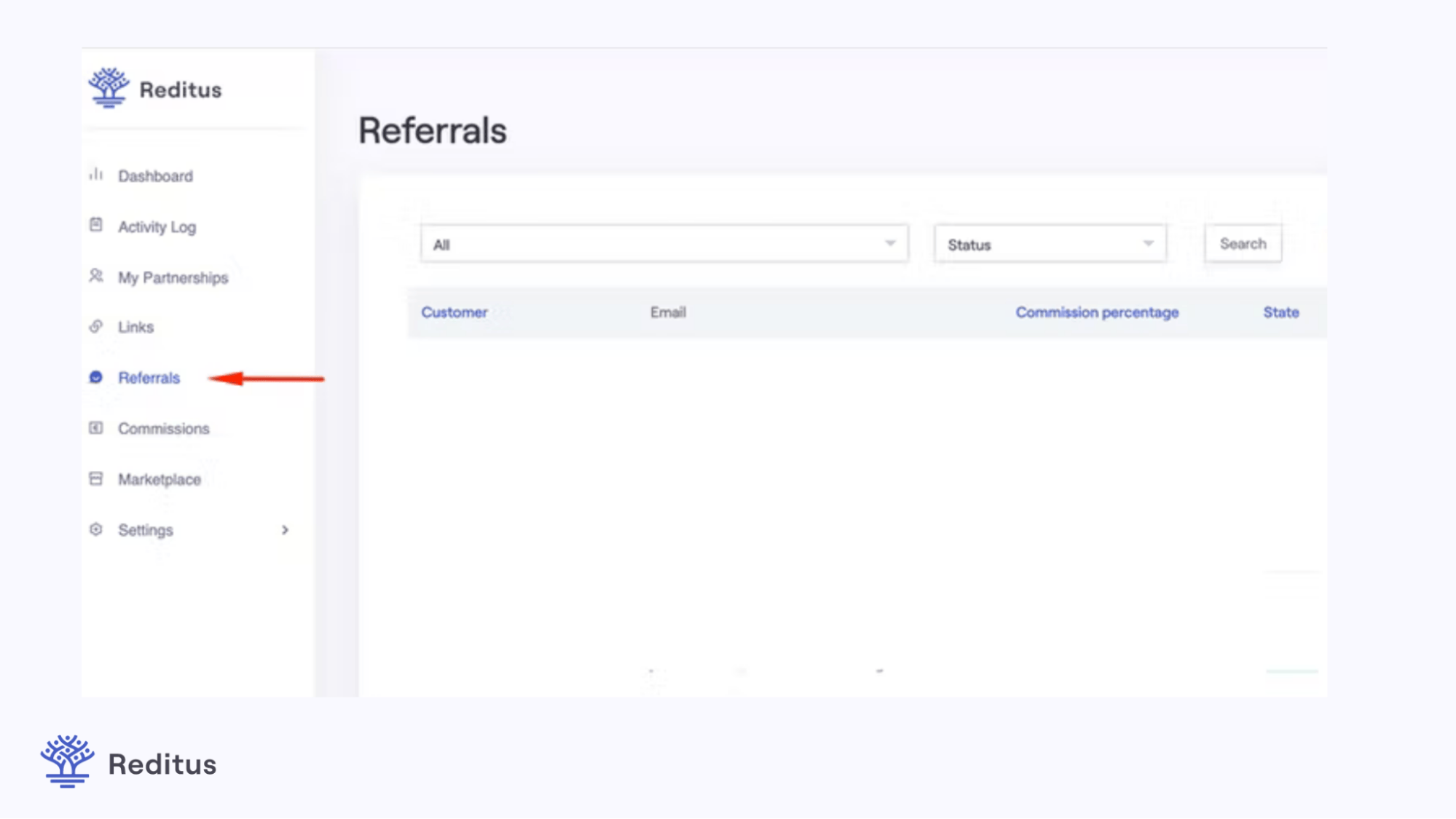The image size is (1456, 819).
Task: Select the Marketplace storefront icon
Action: pyautogui.click(x=96, y=478)
